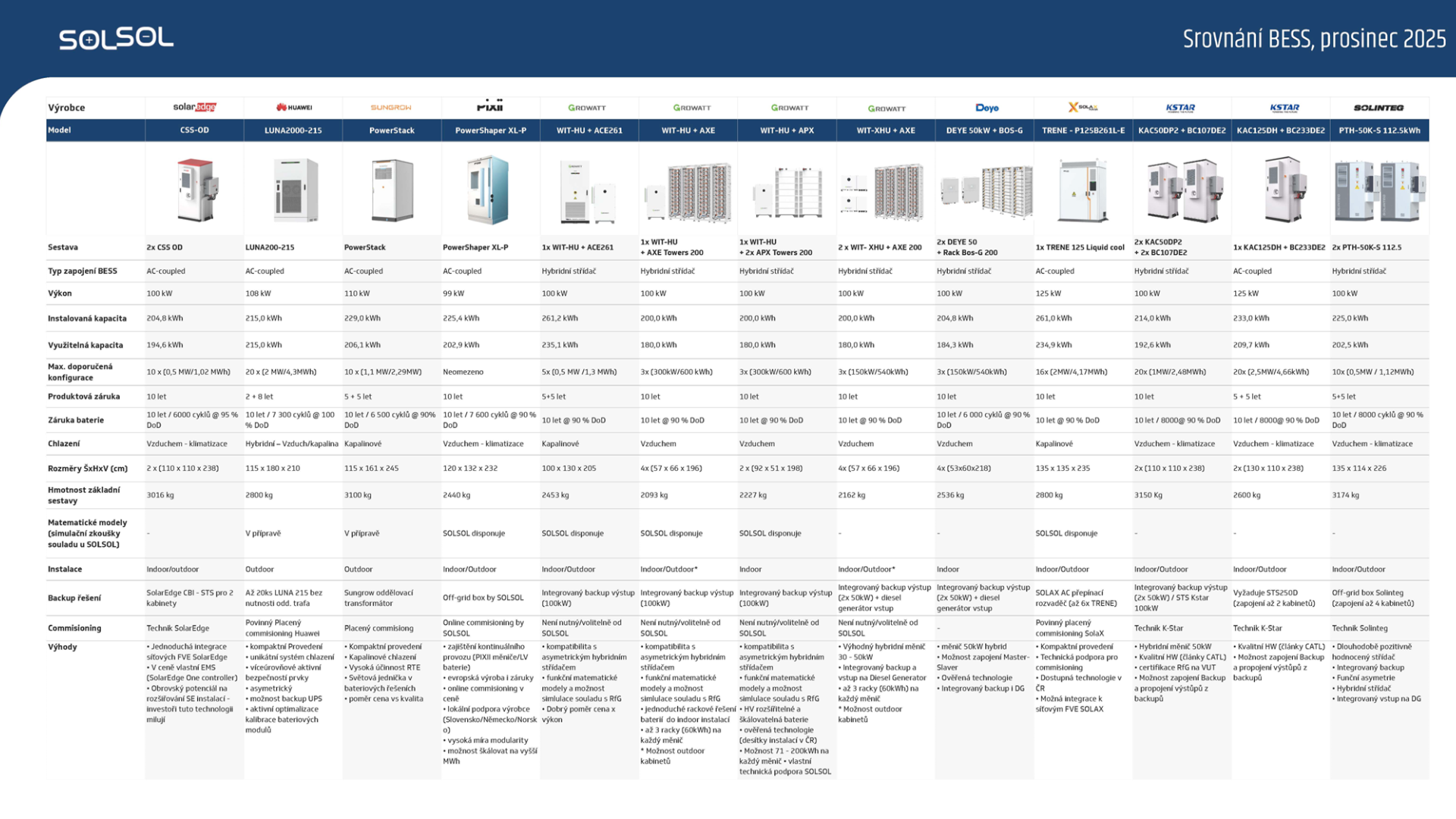Click the SolaX manufacturer logo

click(1082, 108)
